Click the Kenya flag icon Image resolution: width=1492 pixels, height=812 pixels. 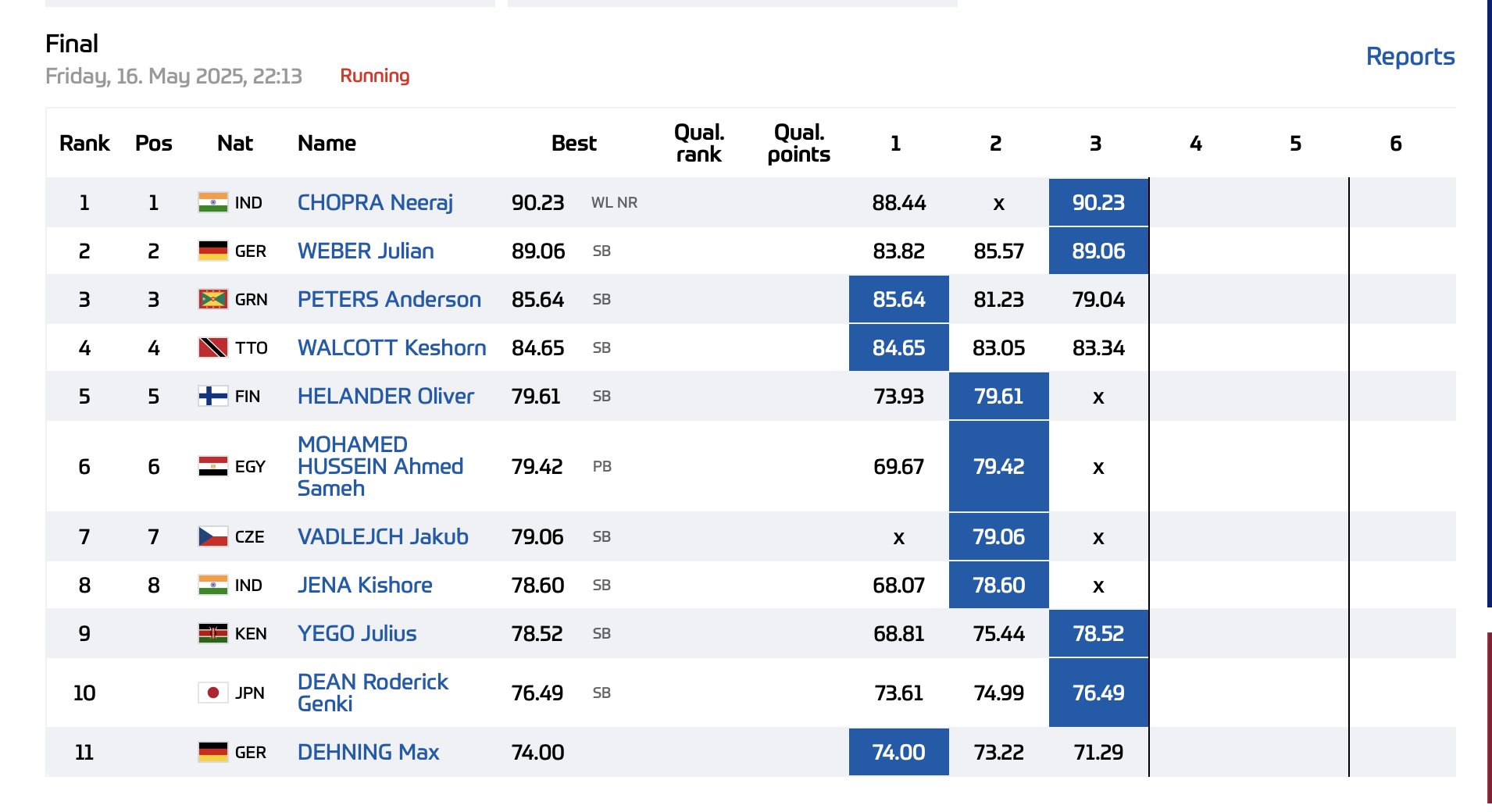[x=212, y=634]
